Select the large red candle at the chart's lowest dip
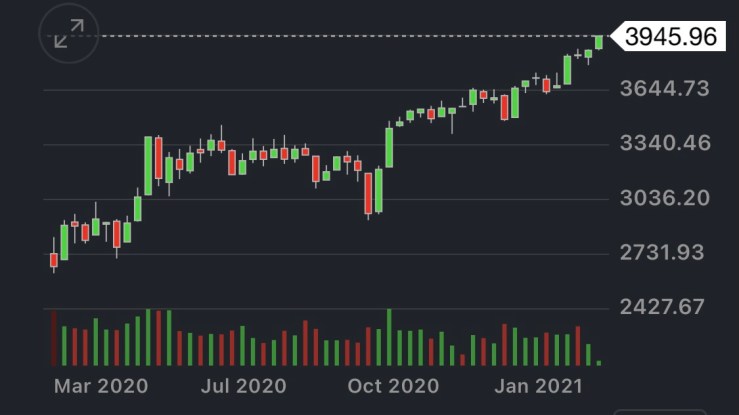 (x=368, y=192)
